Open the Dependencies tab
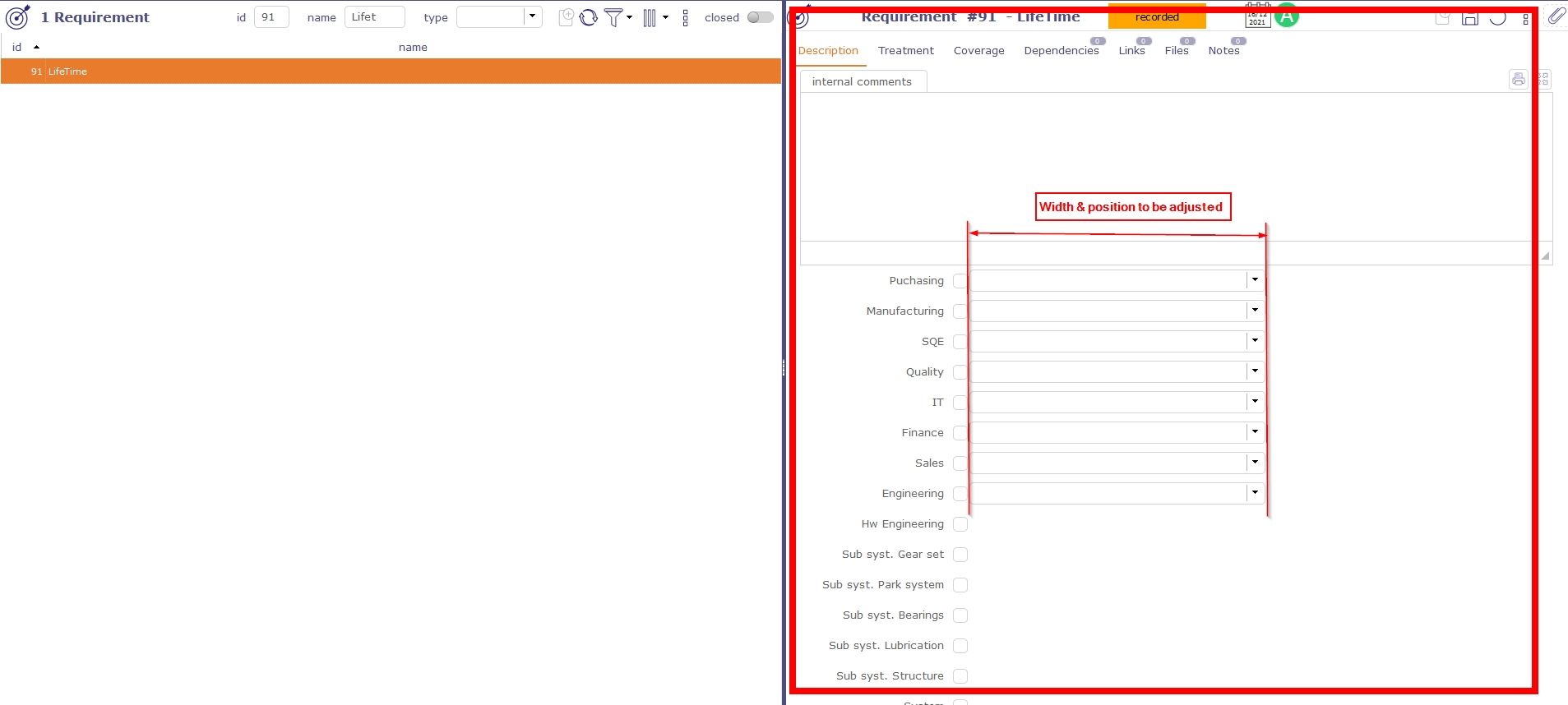This screenshot has height=705, width=1568. (x=1061, y=51)
